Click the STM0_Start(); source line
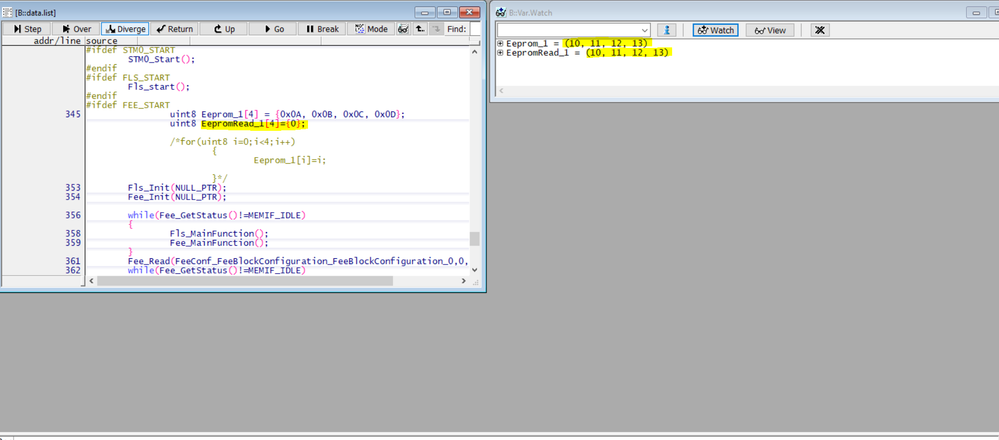 (161, 59)
